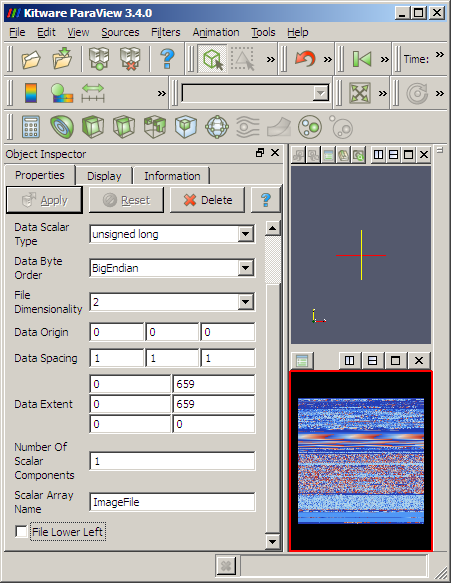Apply the Extract Subset filter icon
451x583 pixels.
pos(186,127)
